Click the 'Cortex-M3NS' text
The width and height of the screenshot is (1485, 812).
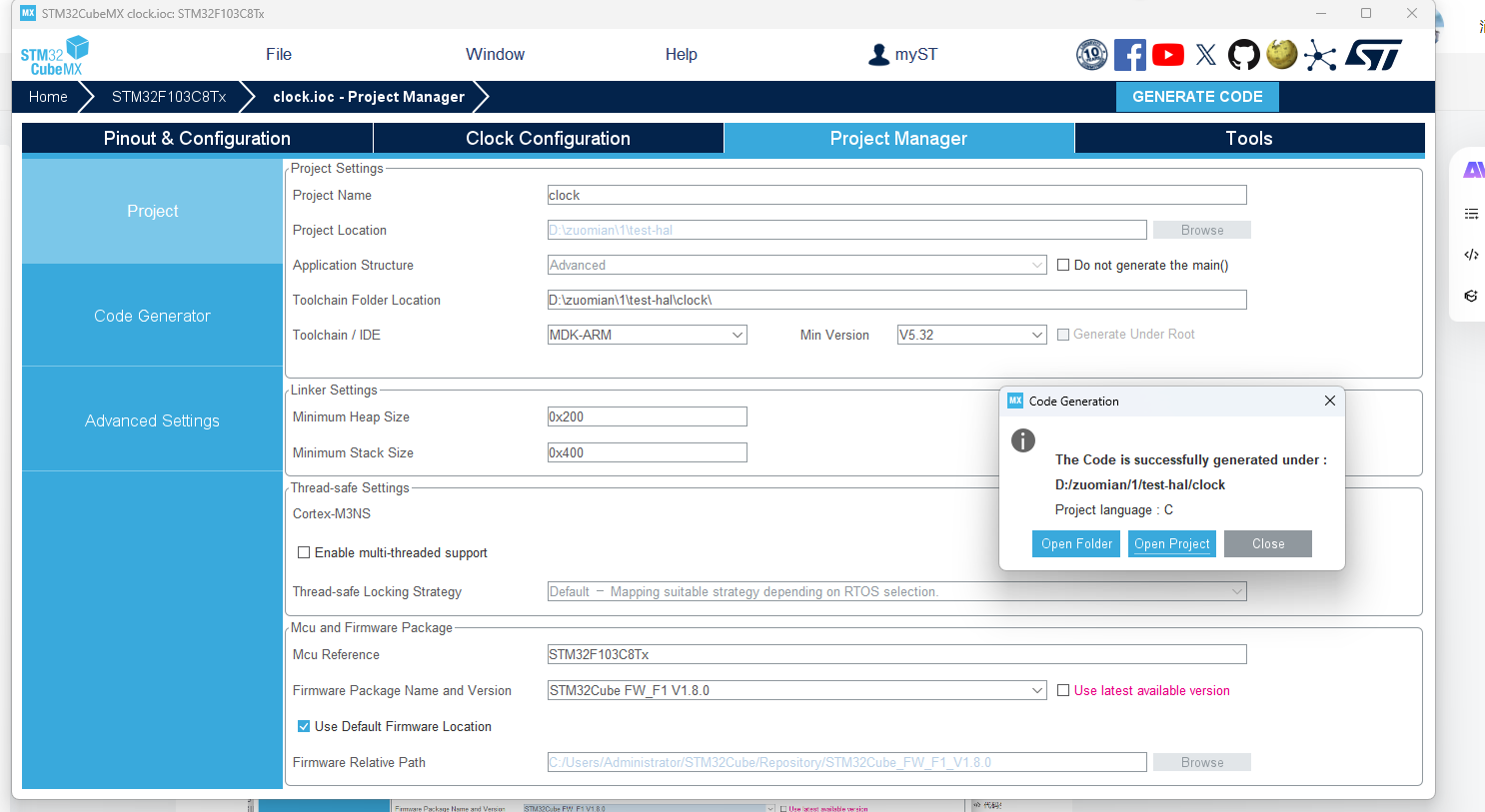tap(332, 513)
